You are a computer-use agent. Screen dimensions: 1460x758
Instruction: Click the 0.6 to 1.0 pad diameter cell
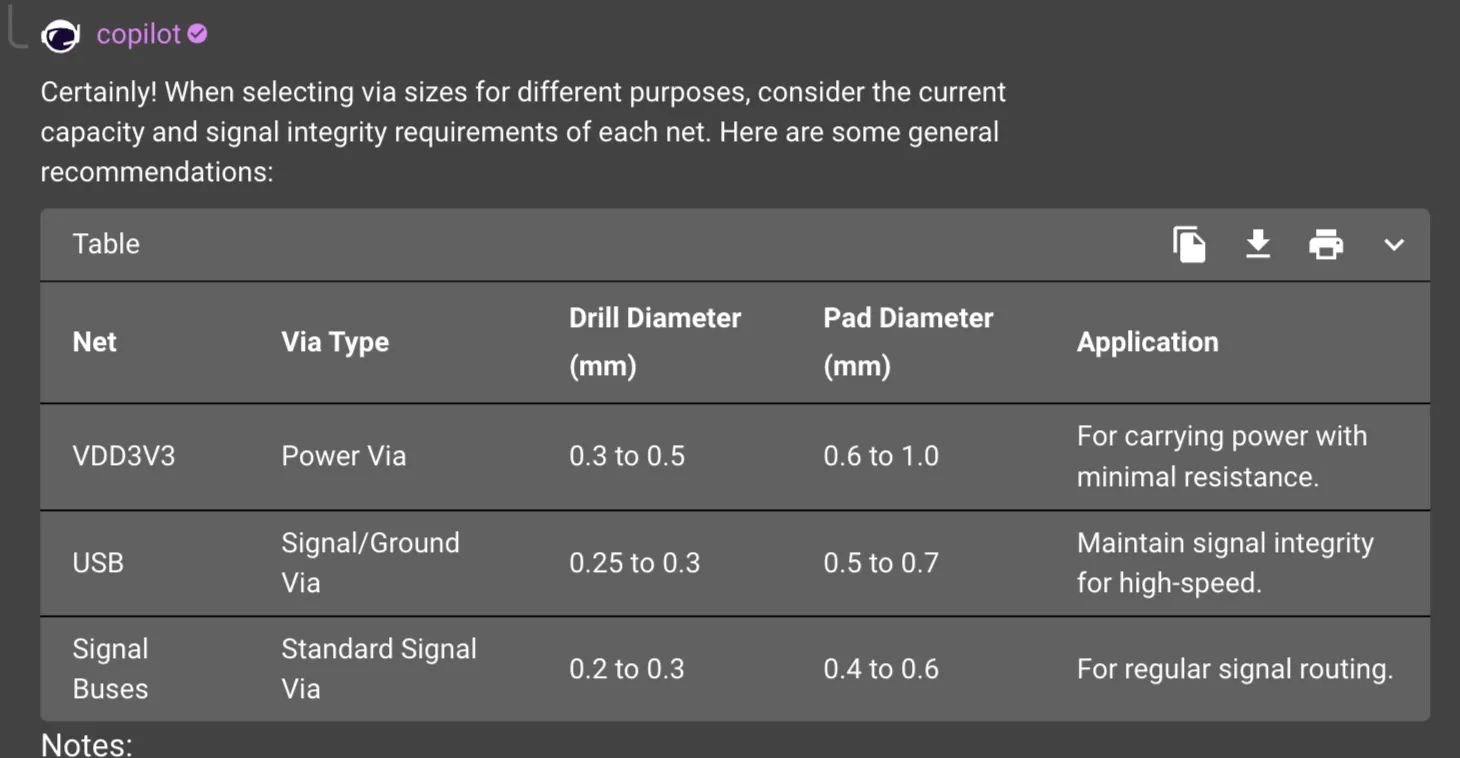tap(881, 457)
